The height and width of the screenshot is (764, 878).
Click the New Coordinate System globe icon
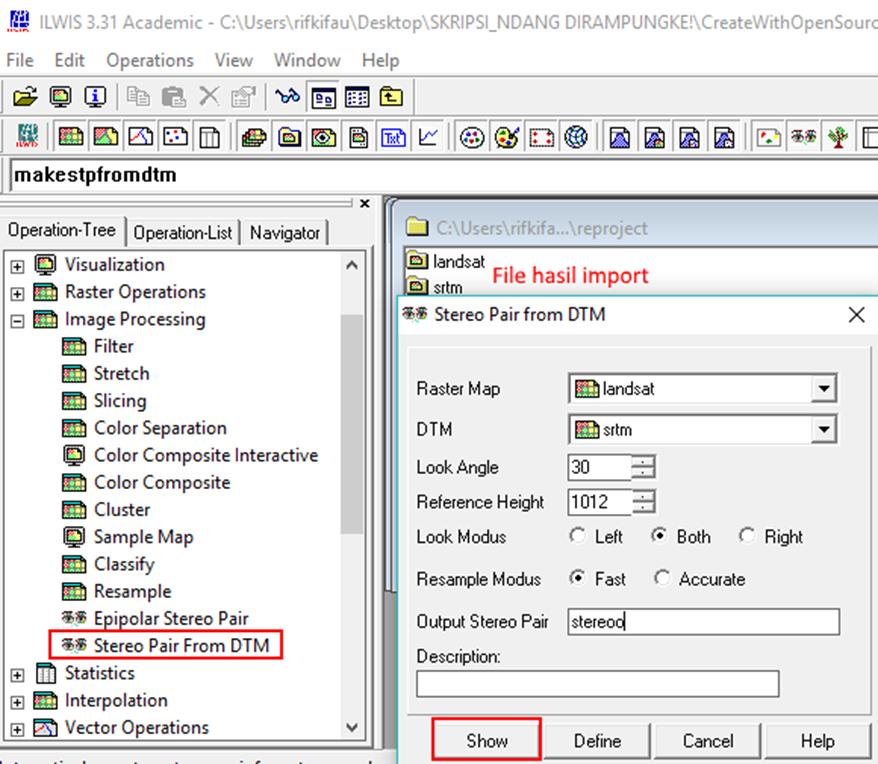pyautogui.click(x=576, y=137)
